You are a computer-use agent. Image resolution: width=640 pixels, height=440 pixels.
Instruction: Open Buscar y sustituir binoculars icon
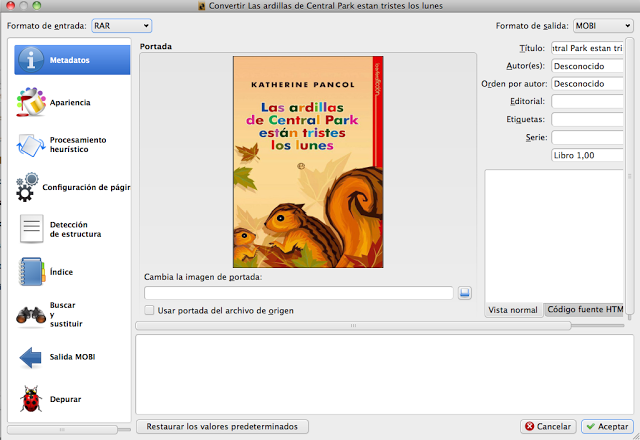tap(31, 315)
